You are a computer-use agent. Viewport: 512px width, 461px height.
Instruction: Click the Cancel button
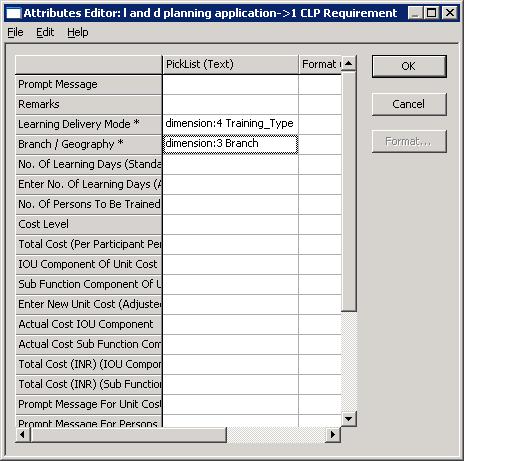pos(409,104)
